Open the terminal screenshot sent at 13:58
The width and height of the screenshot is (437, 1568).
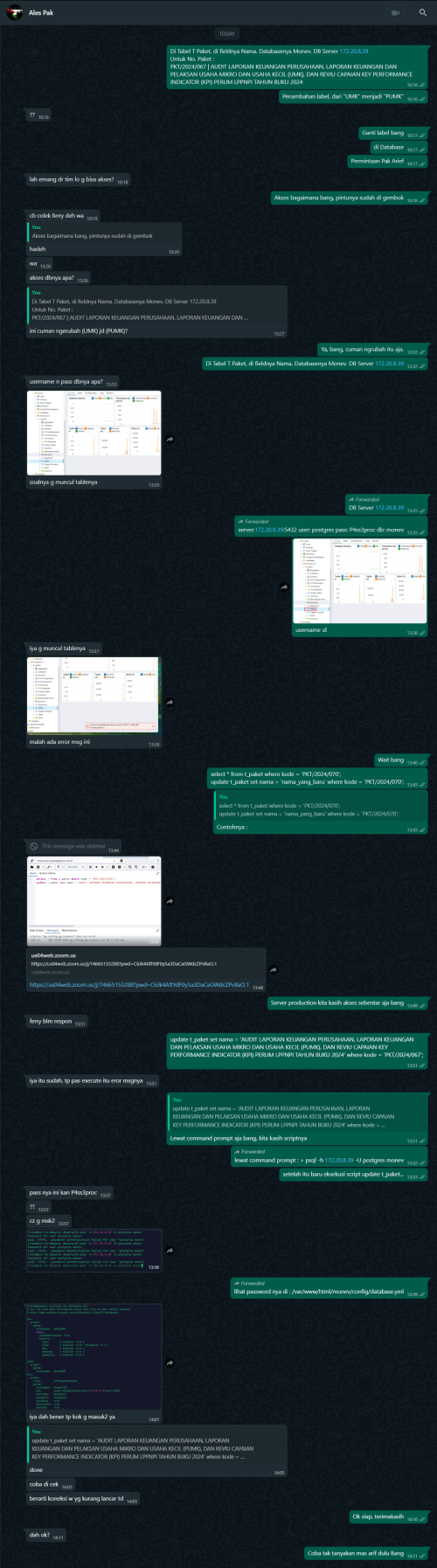pyautogui.click(x=94, y=1250)
